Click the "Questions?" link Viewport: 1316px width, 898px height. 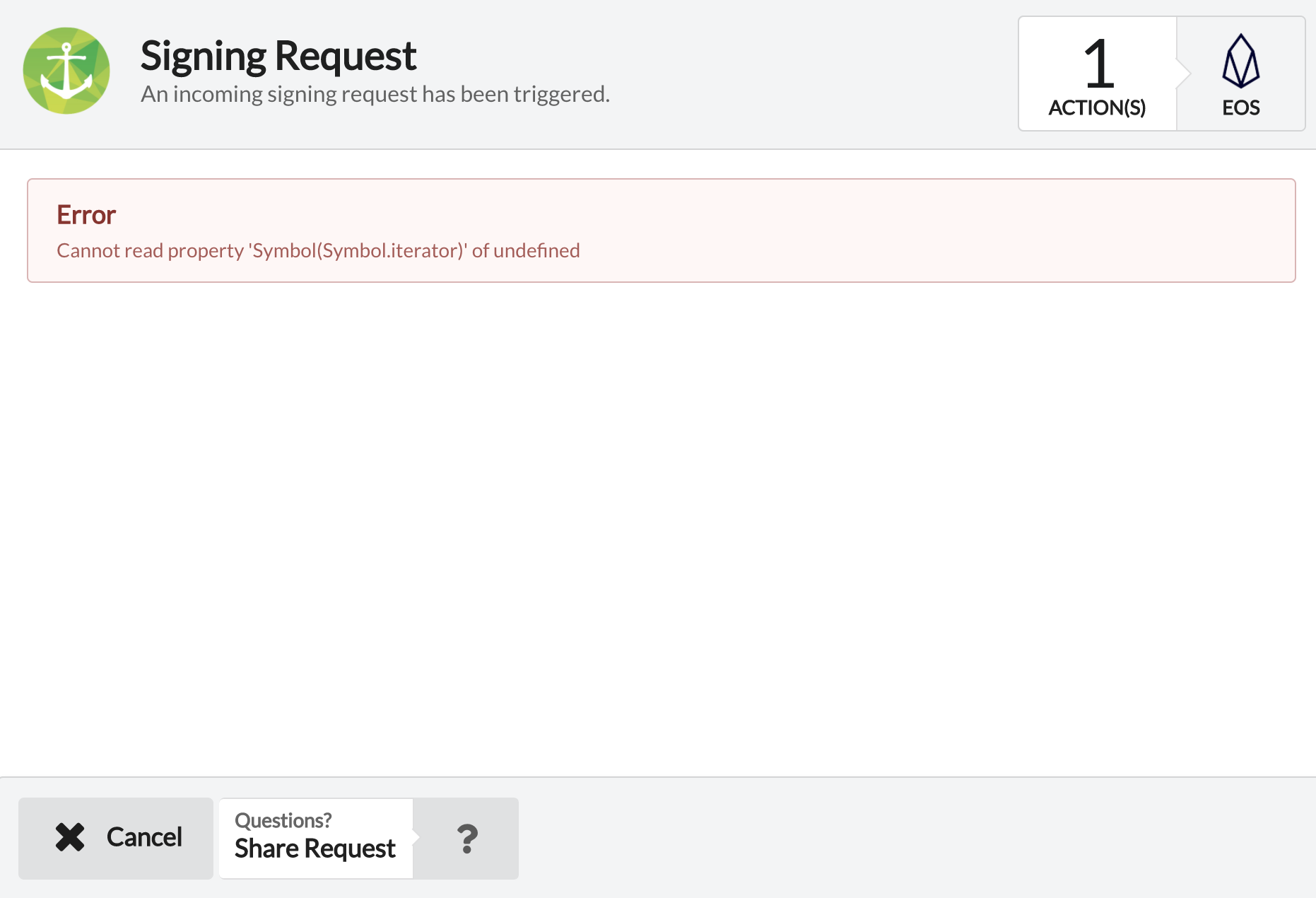tap(283, 820)
